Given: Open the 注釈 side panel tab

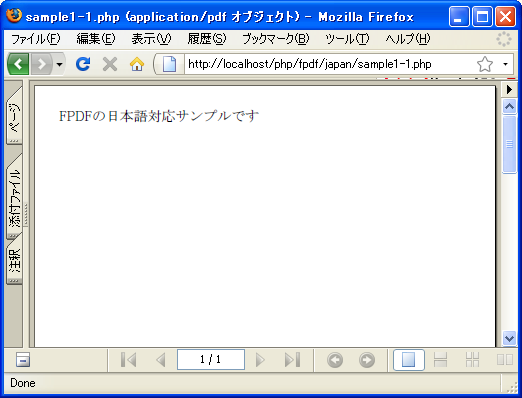Looking at the screenshot, I should pos(14,259).
